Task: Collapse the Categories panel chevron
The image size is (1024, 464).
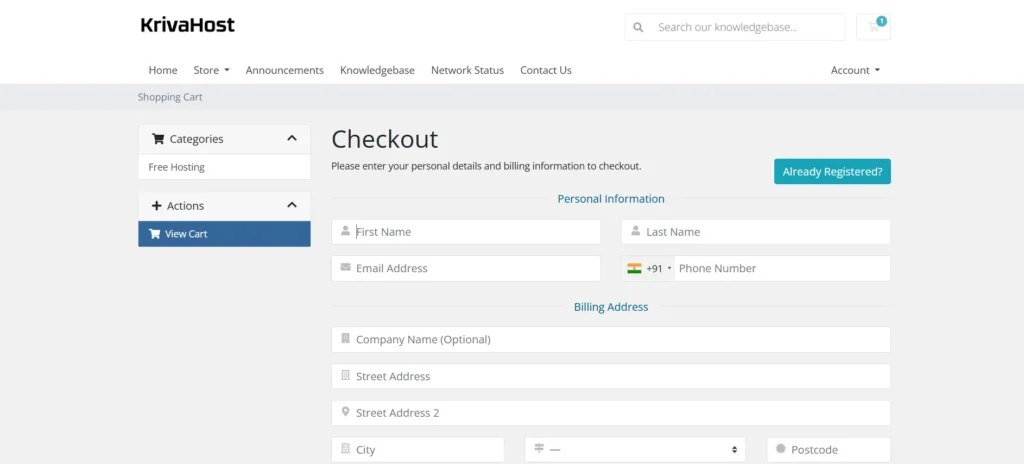Action: 292,139
